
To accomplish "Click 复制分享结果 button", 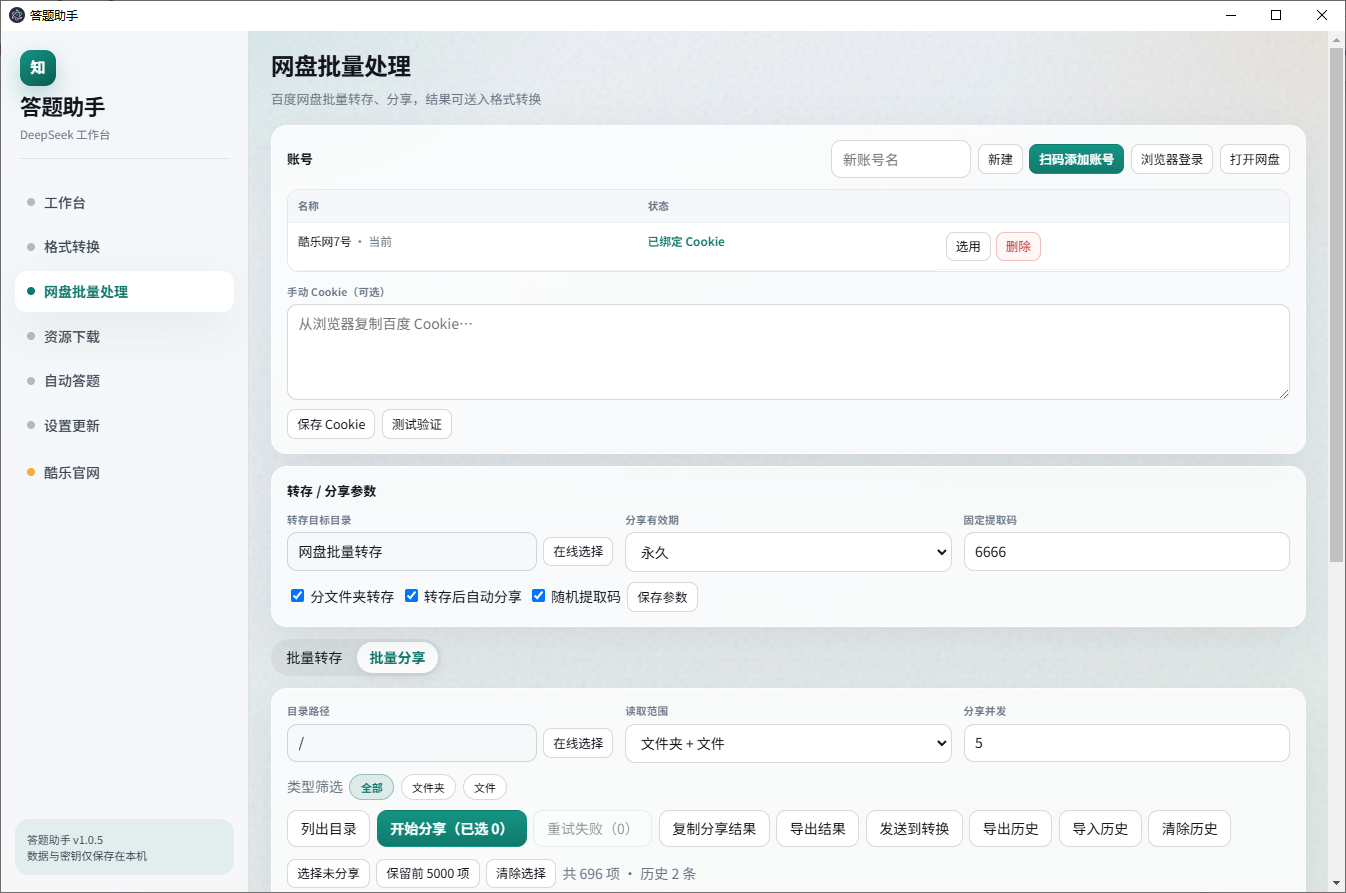I will pos(715,829).
